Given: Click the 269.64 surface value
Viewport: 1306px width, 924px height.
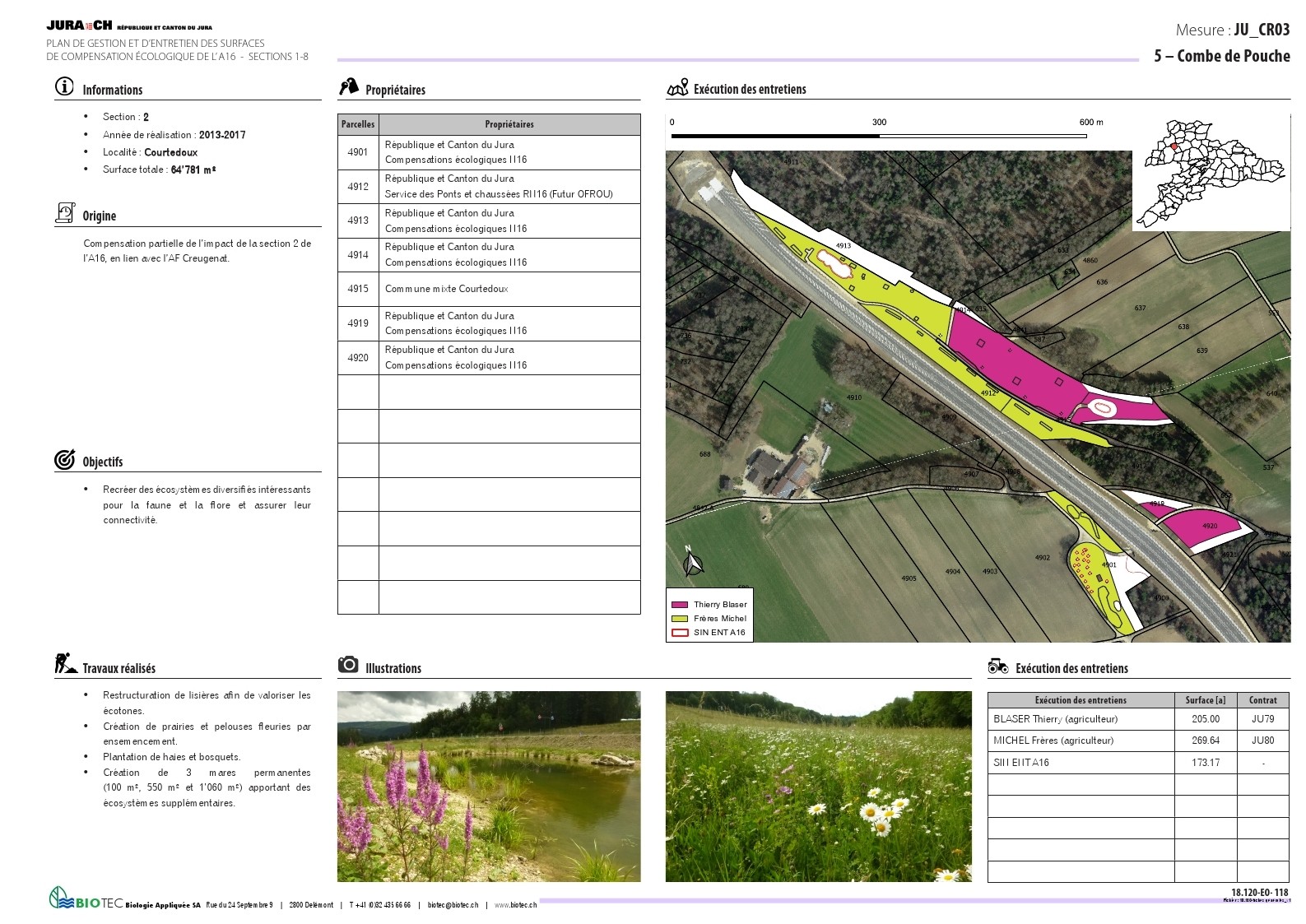Looking at the screenshot, I should (x=1206, y=741).
